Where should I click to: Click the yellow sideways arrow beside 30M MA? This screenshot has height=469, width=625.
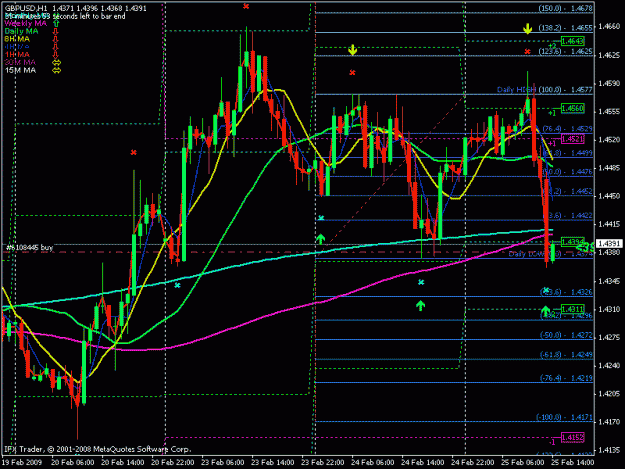pyautogui.click(x=56, y=63)
